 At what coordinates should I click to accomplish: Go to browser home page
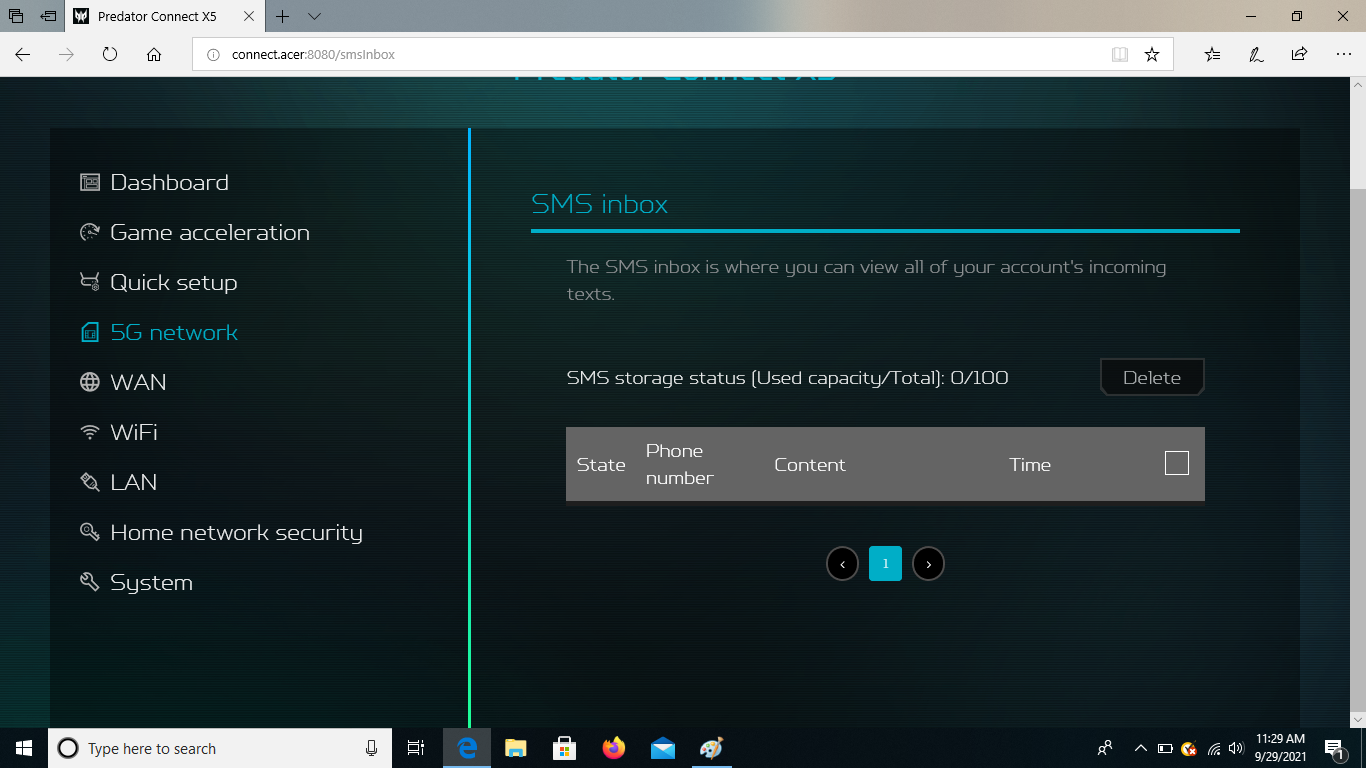154,54
